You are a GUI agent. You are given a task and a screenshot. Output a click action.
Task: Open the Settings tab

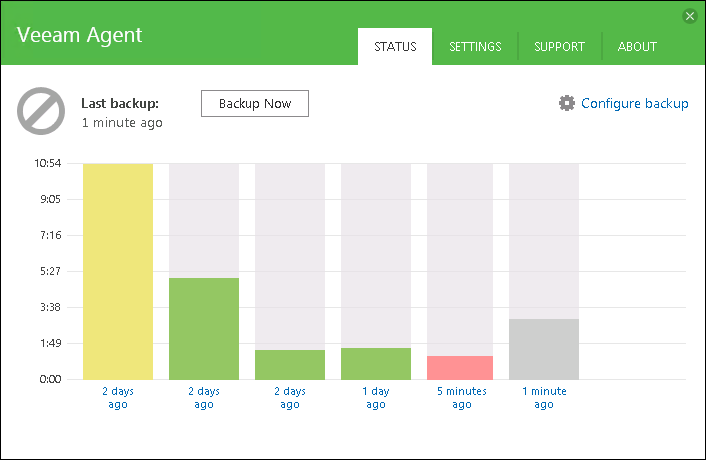pyautogui.click(x=475, y=47)
